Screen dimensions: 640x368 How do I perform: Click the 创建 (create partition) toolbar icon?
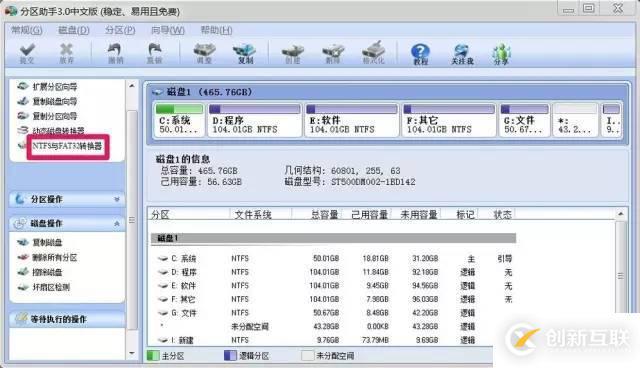coord(292,53)
